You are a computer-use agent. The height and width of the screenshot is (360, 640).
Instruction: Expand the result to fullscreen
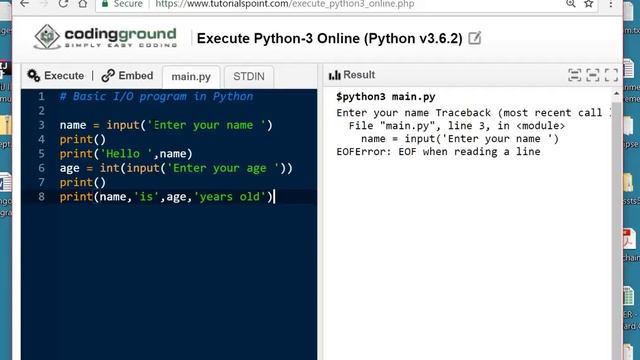tap(611, 75)
